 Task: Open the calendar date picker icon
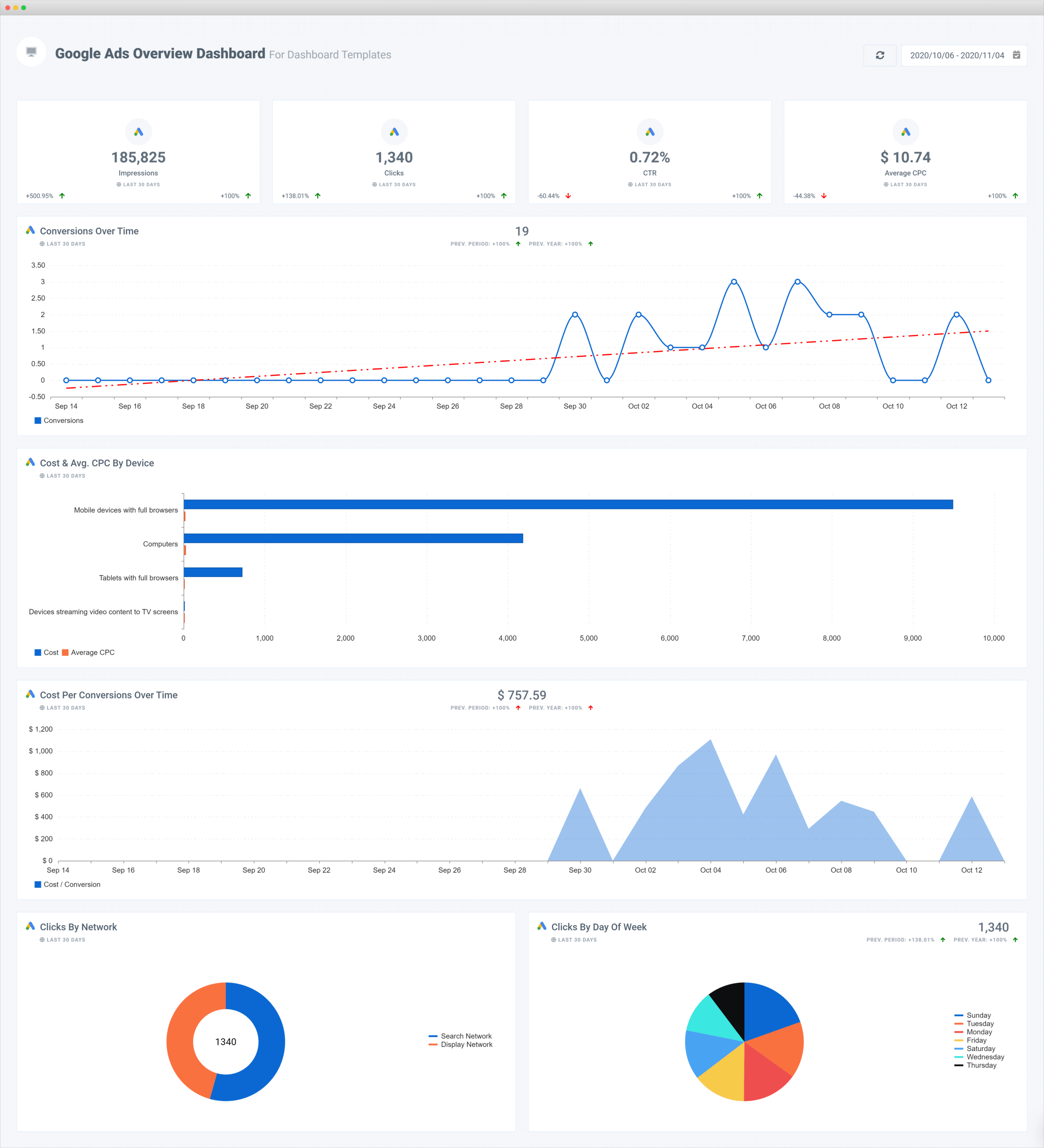[x=1016, y=55]
